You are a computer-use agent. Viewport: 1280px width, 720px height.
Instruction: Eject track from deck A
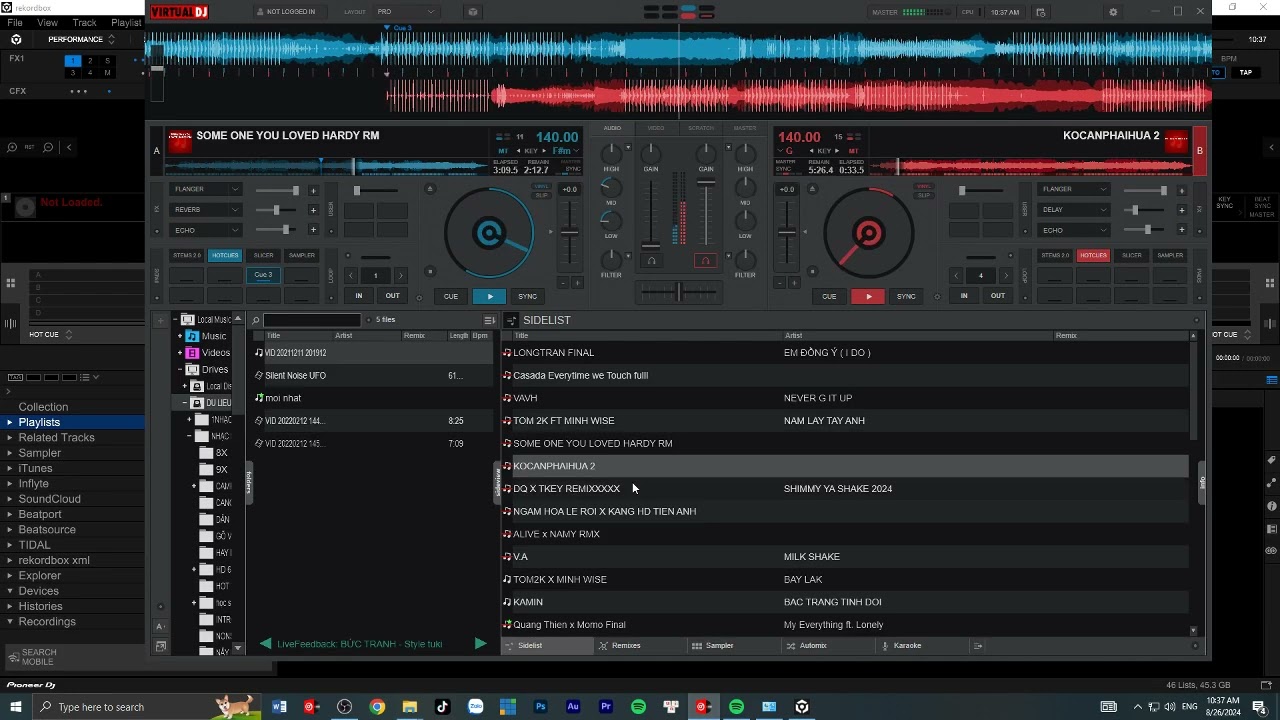(x=430, y=189)
